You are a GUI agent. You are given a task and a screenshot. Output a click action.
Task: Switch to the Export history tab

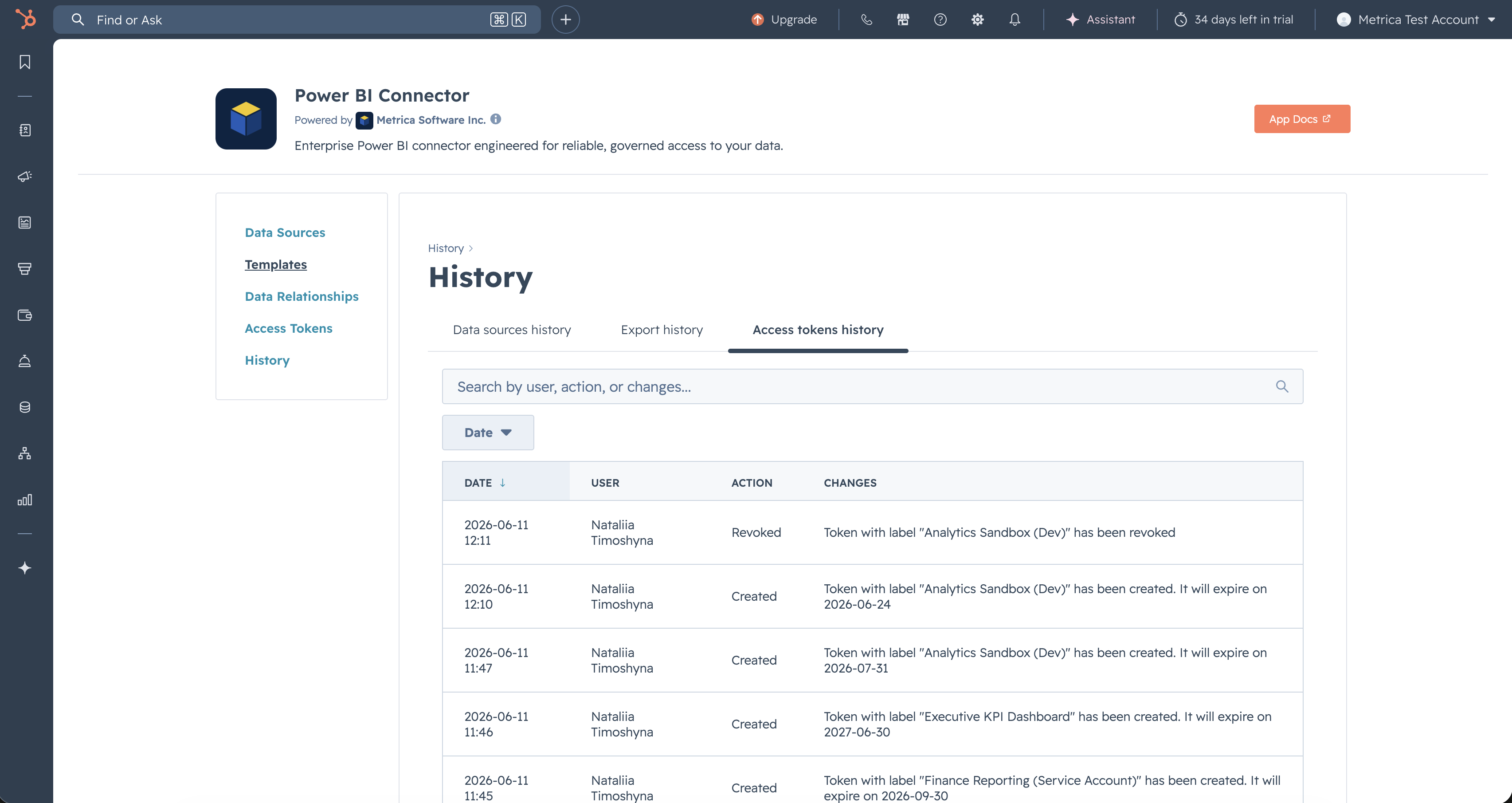pos(662,330)
